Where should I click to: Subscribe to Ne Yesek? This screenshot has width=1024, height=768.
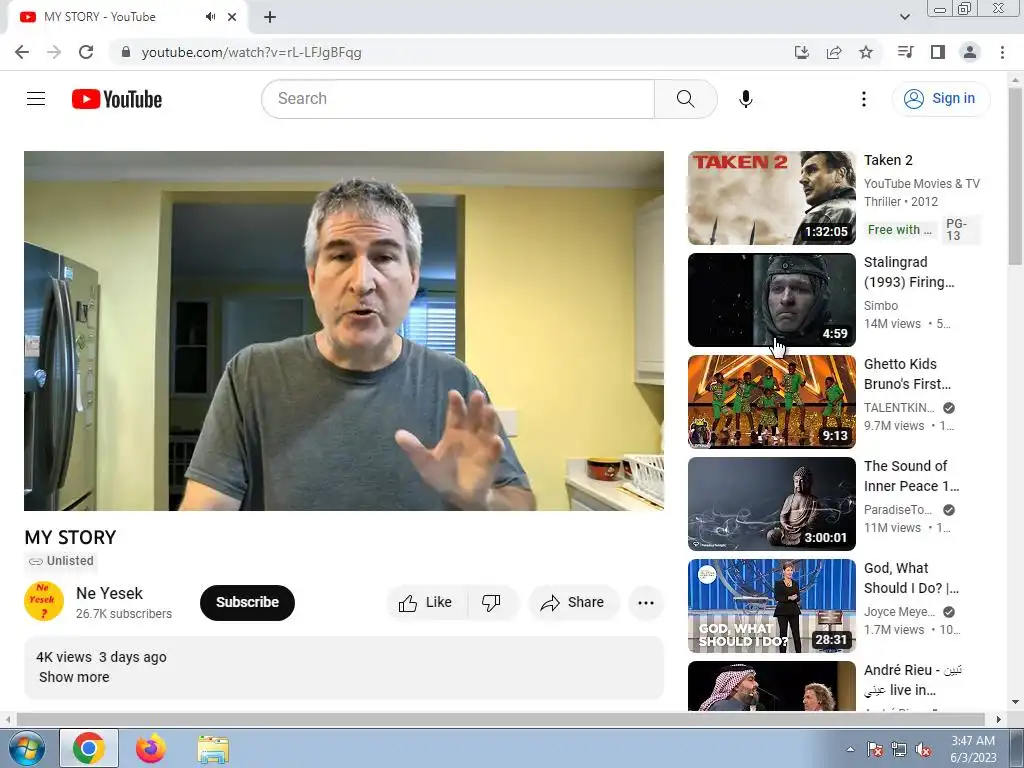point(247,602)
